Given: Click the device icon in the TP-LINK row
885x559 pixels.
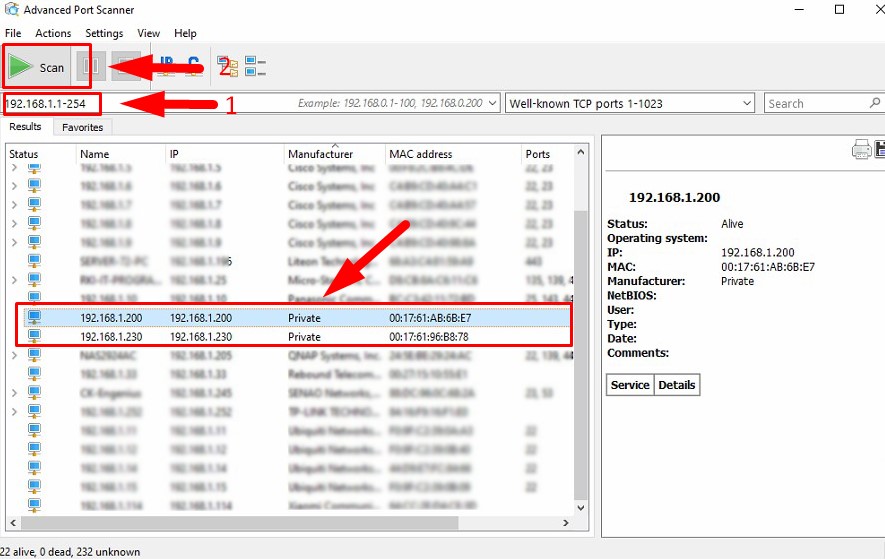Looking at the screenshot, I should pyautogui.click(x=34, y=412).
